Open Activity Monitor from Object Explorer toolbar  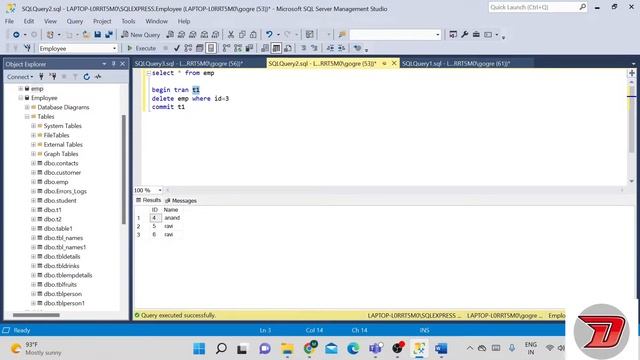click(x=98, y=77)
